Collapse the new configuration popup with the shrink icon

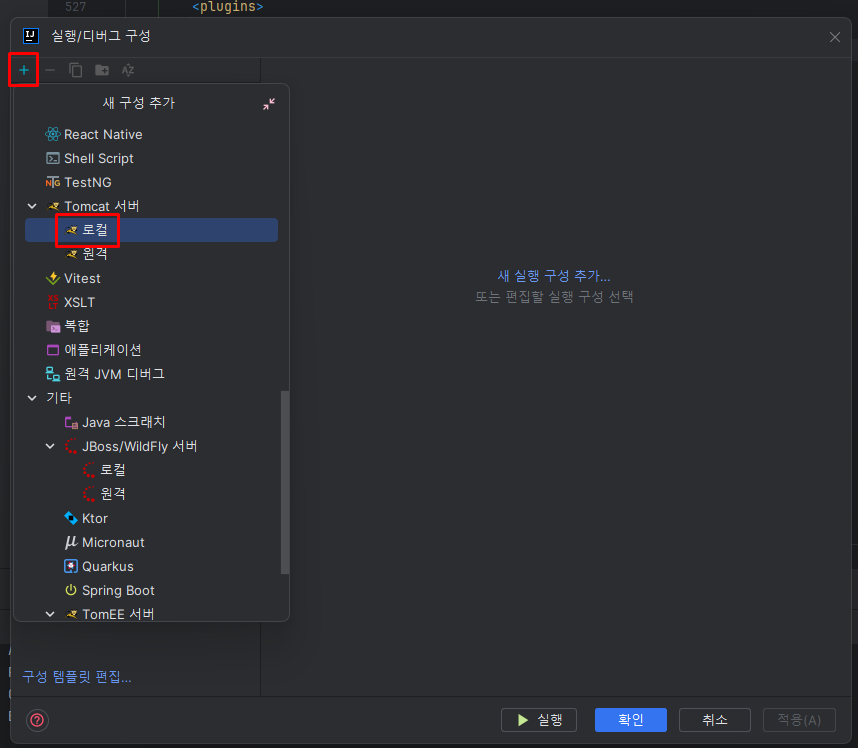point(269,103)
